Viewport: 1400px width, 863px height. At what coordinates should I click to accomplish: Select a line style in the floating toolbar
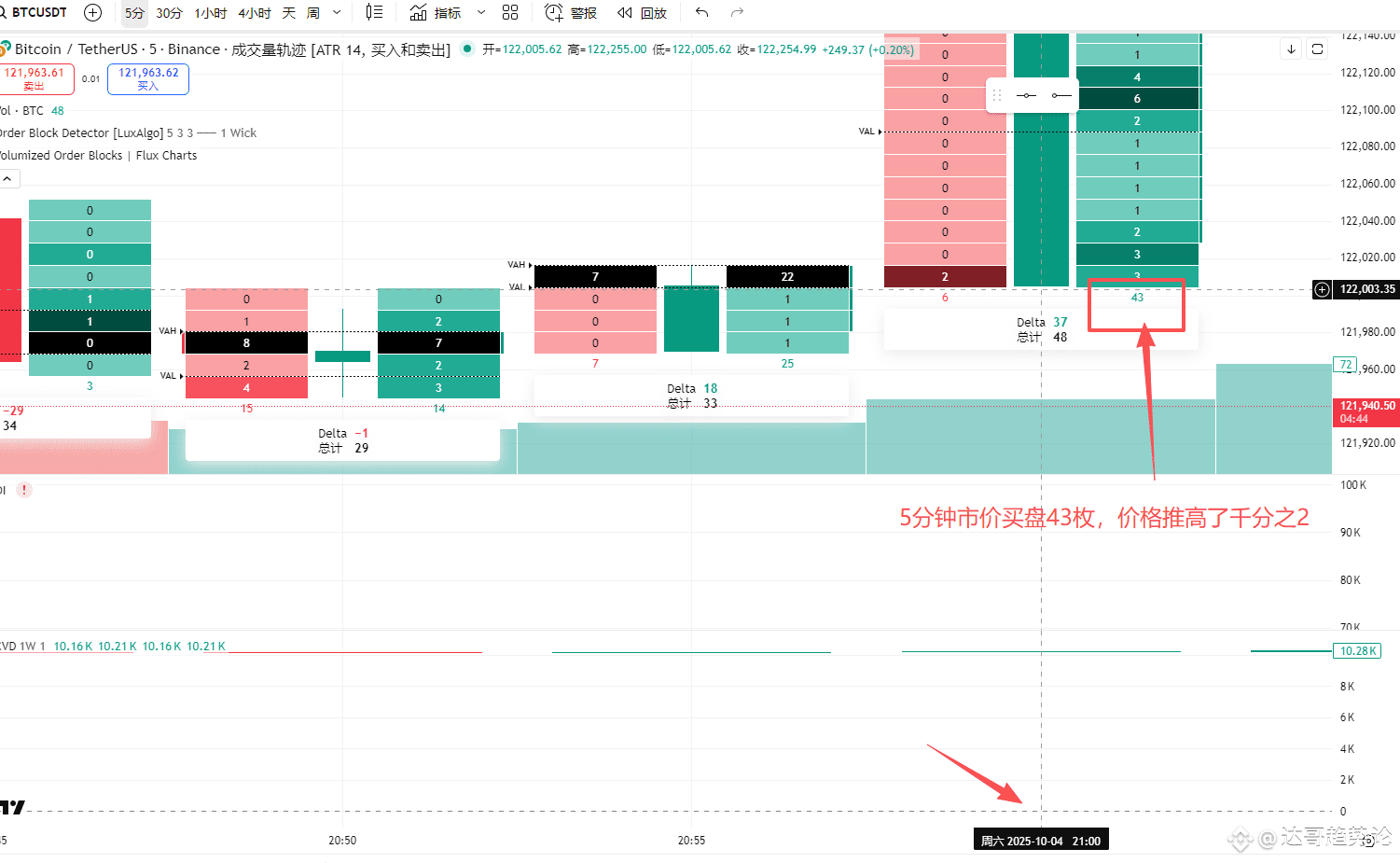1026,94
